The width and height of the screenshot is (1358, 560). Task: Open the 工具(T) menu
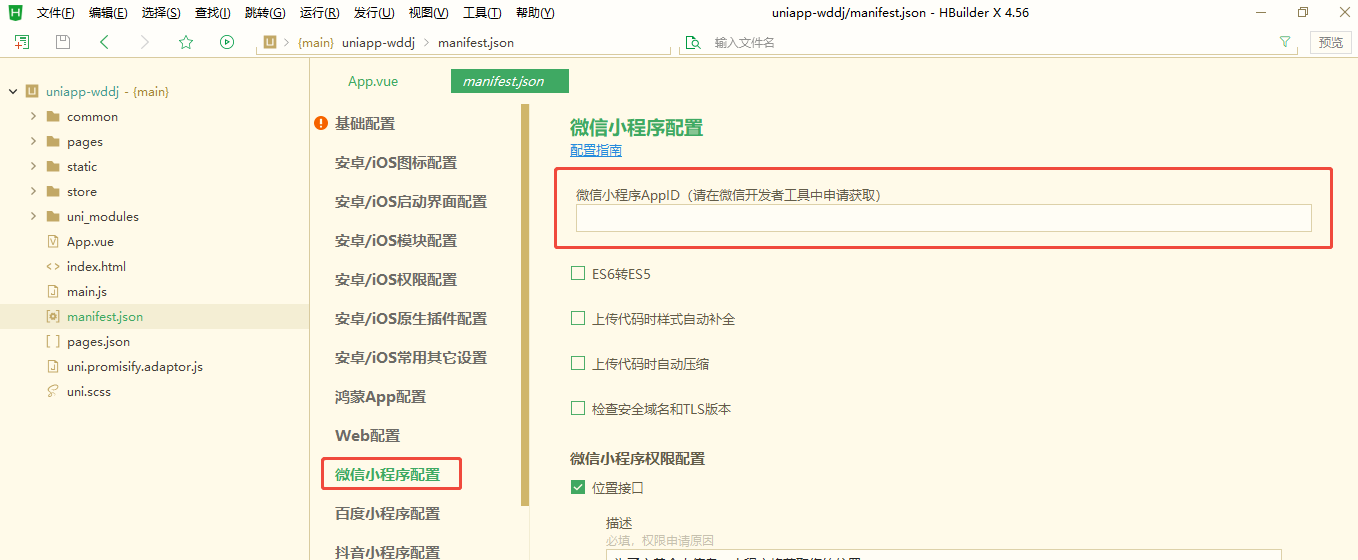(482, 13)
